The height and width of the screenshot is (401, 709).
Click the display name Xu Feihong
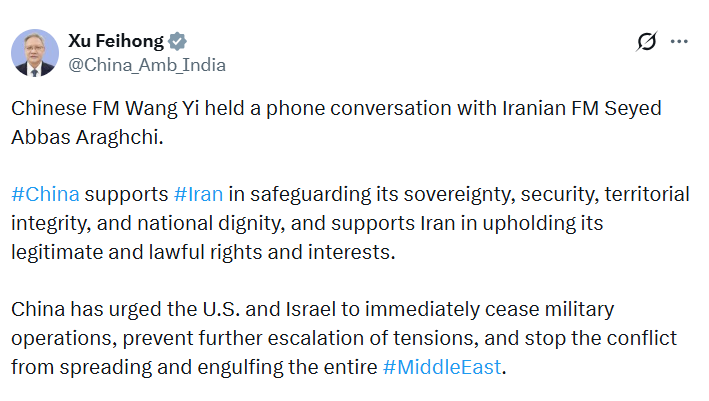coord(116,41)
